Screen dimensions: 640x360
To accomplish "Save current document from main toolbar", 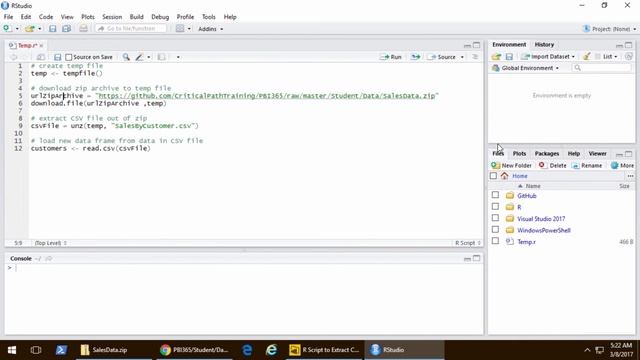I will click(x=53, y=29).
